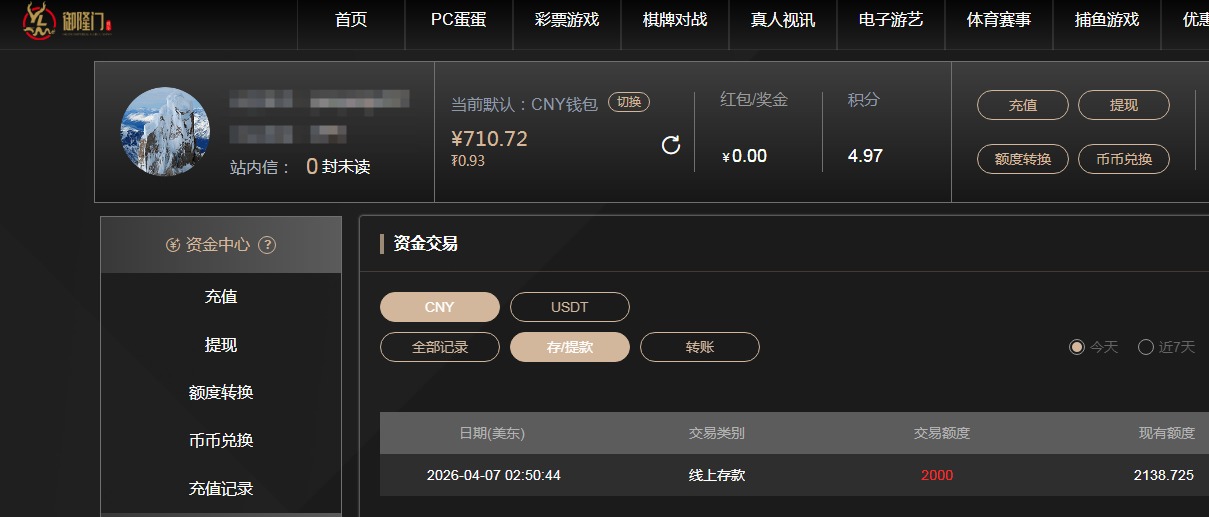Click the 额度转换 button in the account header

click(x=1023, y=159)
